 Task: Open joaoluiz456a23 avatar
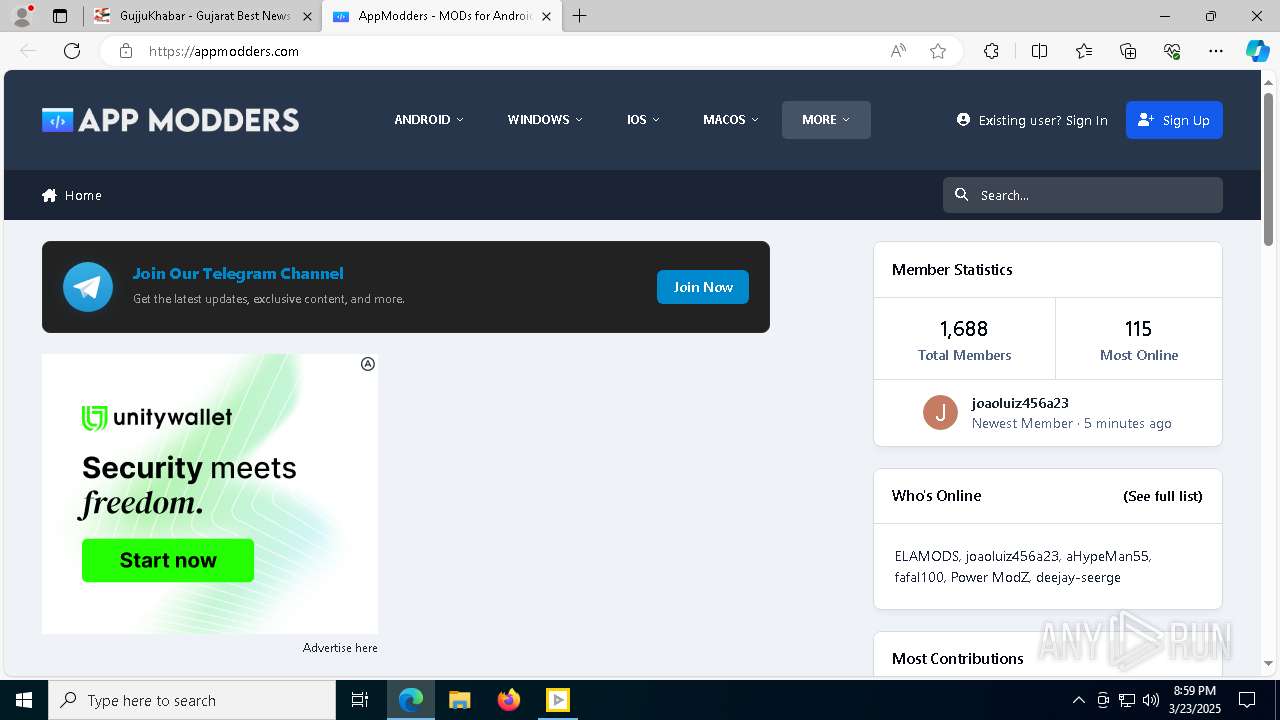[940, 412]
